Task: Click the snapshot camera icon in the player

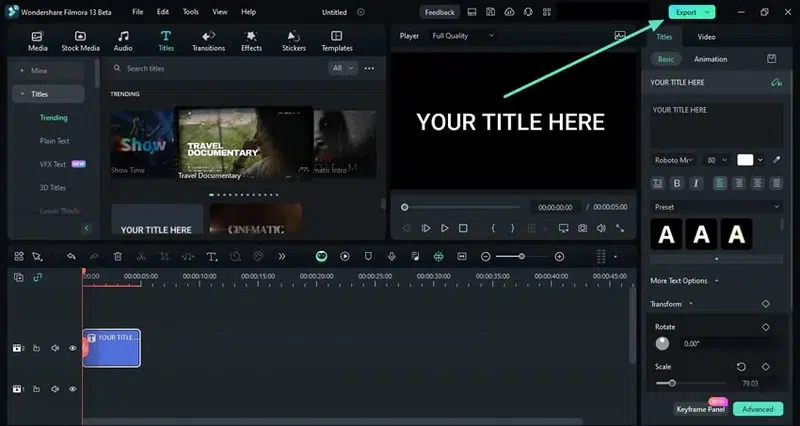Action: 582,228
